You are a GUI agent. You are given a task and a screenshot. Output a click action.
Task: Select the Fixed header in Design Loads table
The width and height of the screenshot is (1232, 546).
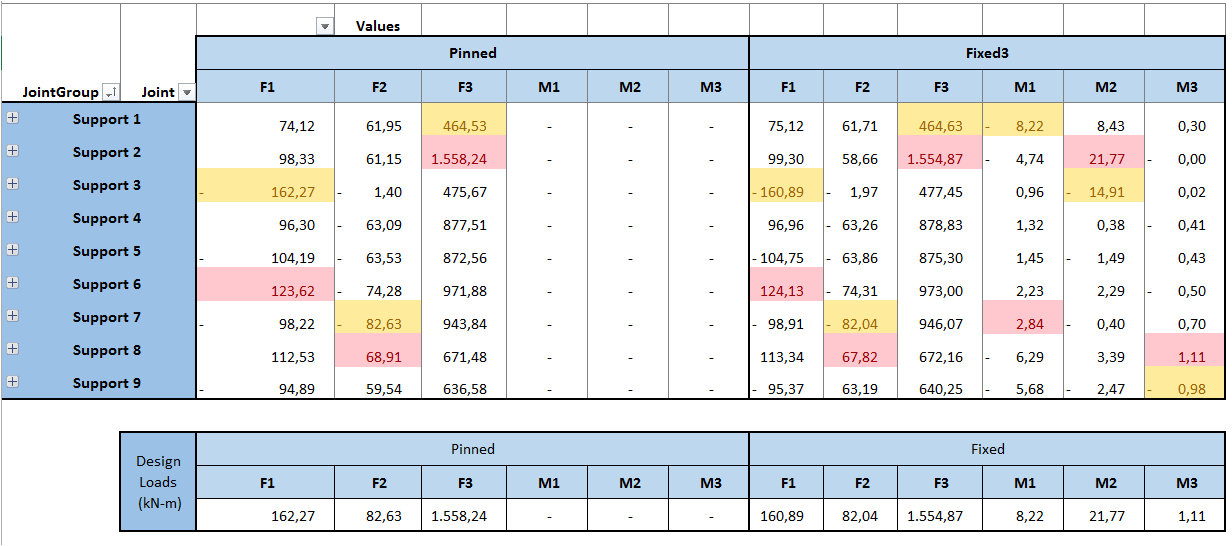(987, 449)
